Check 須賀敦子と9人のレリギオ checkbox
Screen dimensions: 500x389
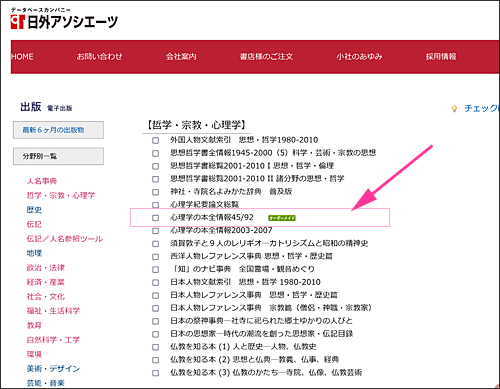[155, 244]
